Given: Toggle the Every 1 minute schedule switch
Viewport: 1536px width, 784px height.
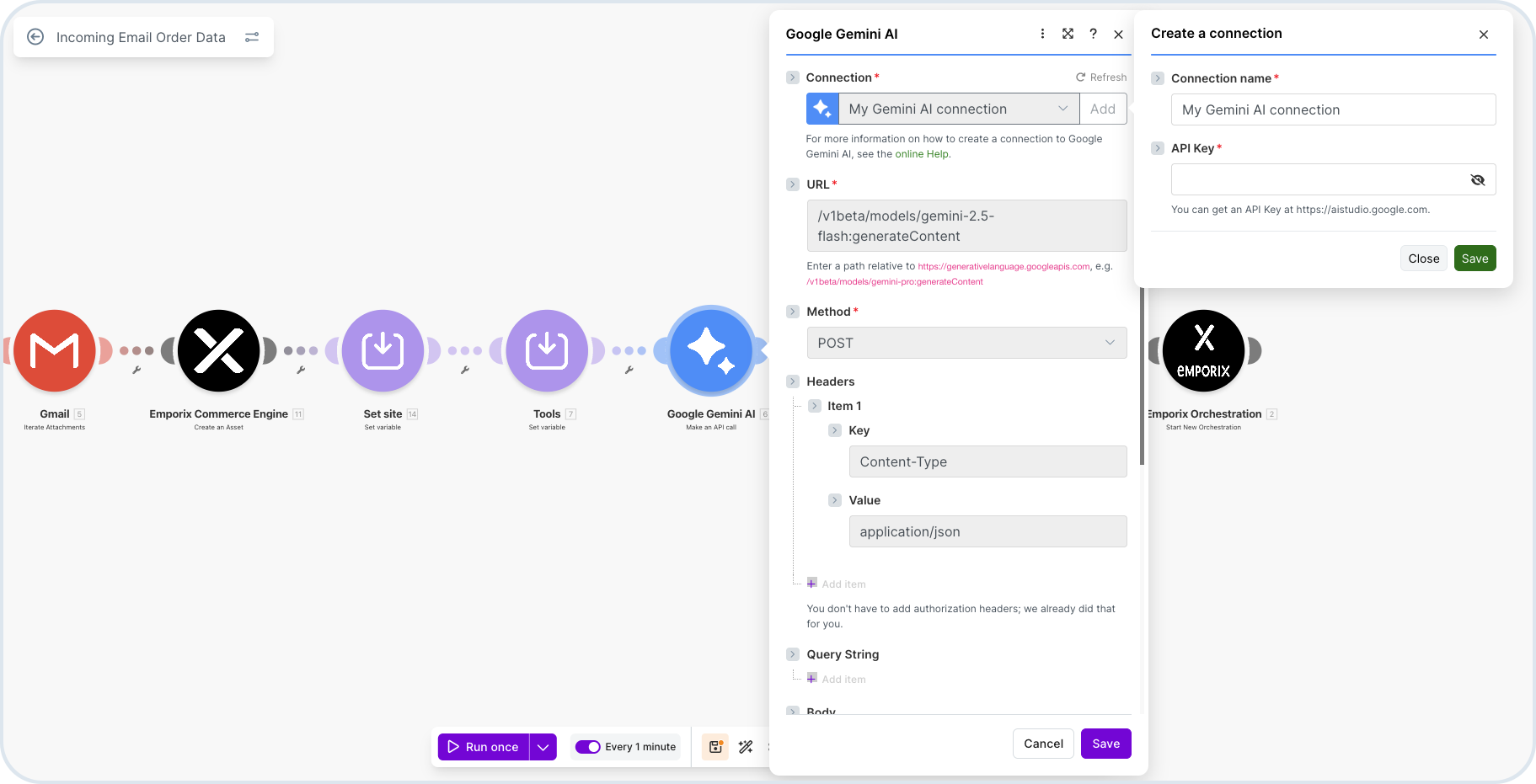Looking at the screenshot, I should pyautogui.click(x=587, y=747).
